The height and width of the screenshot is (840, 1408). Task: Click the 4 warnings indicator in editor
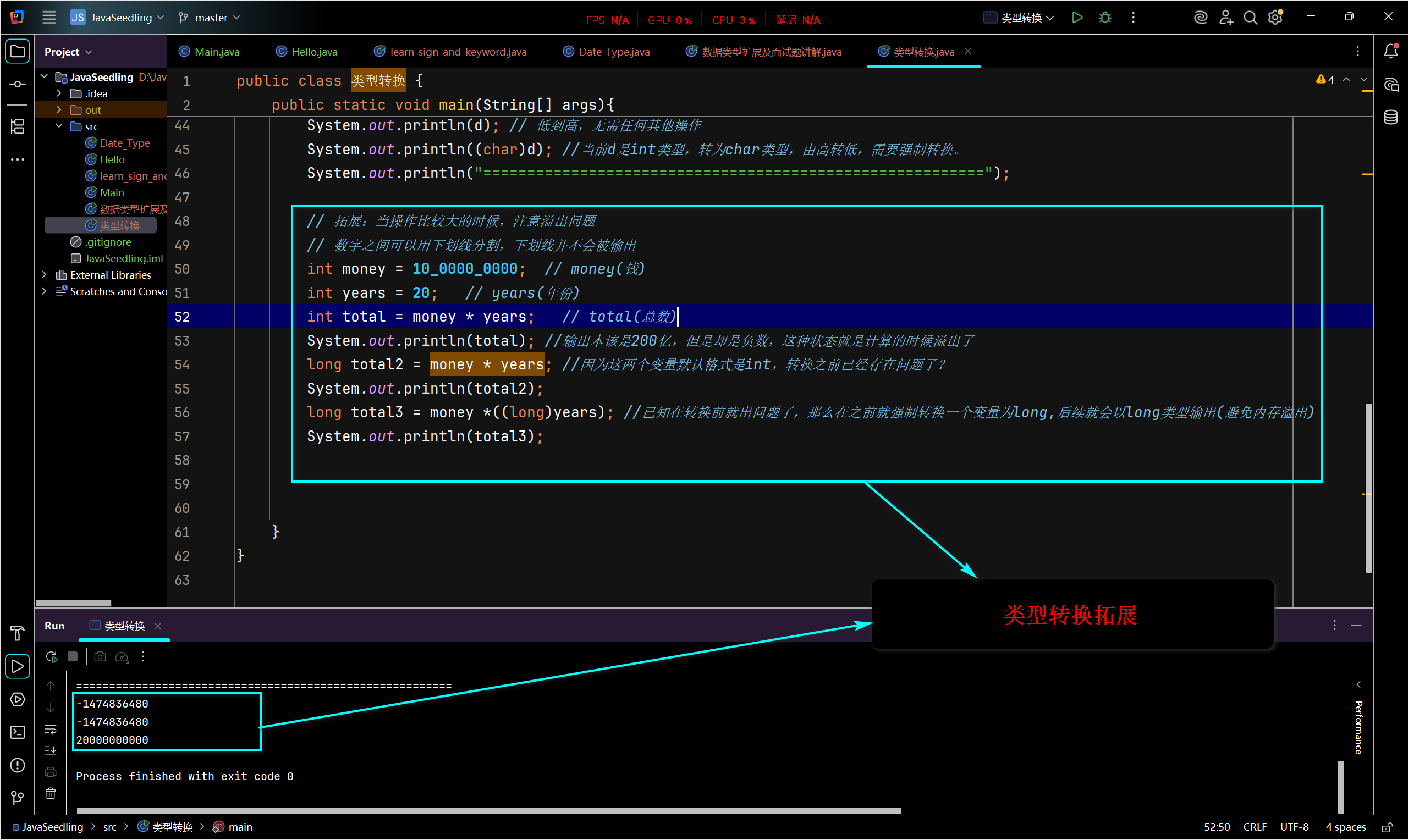coord(1325,80)
